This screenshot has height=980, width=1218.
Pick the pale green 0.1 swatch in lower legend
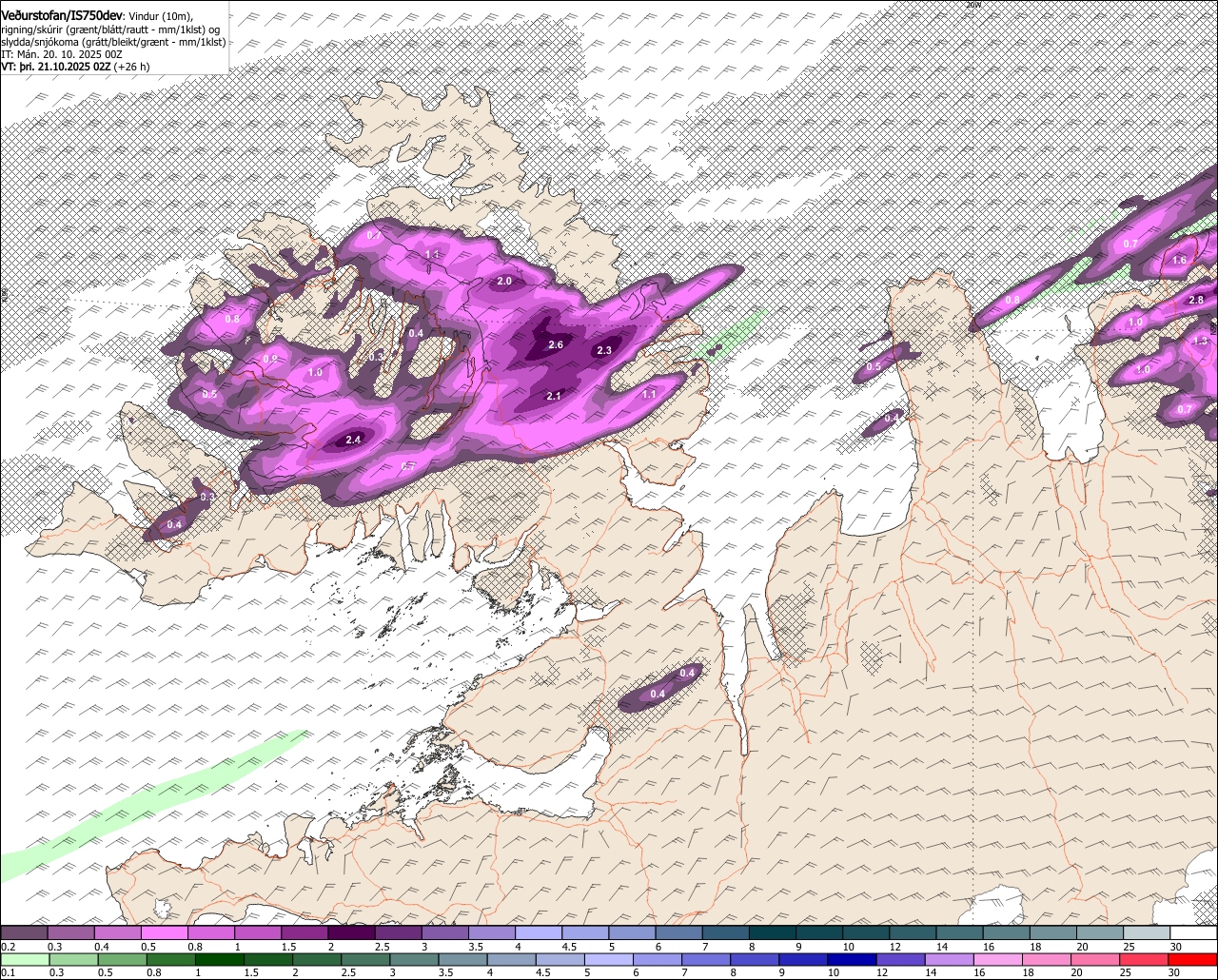tap(25, 960)
